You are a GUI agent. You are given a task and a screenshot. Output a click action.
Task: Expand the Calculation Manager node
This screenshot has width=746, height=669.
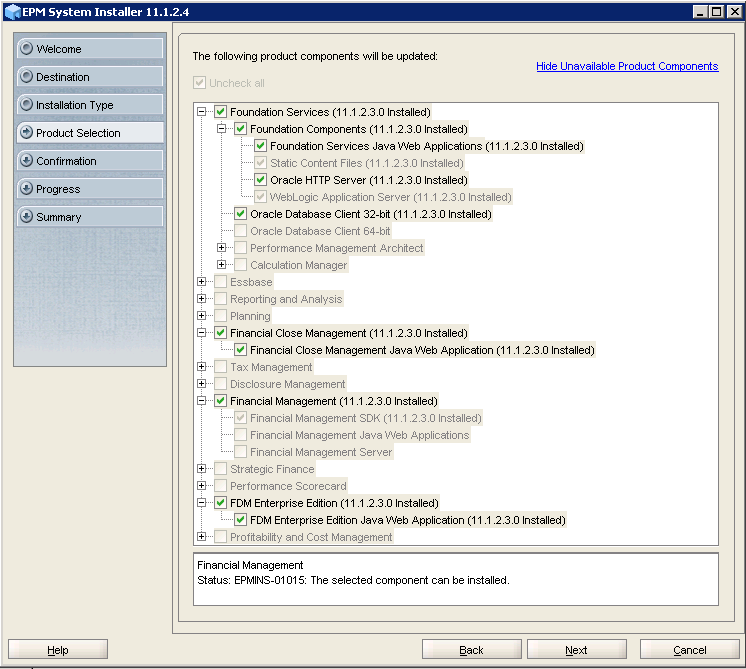click(x=222, y=265)
